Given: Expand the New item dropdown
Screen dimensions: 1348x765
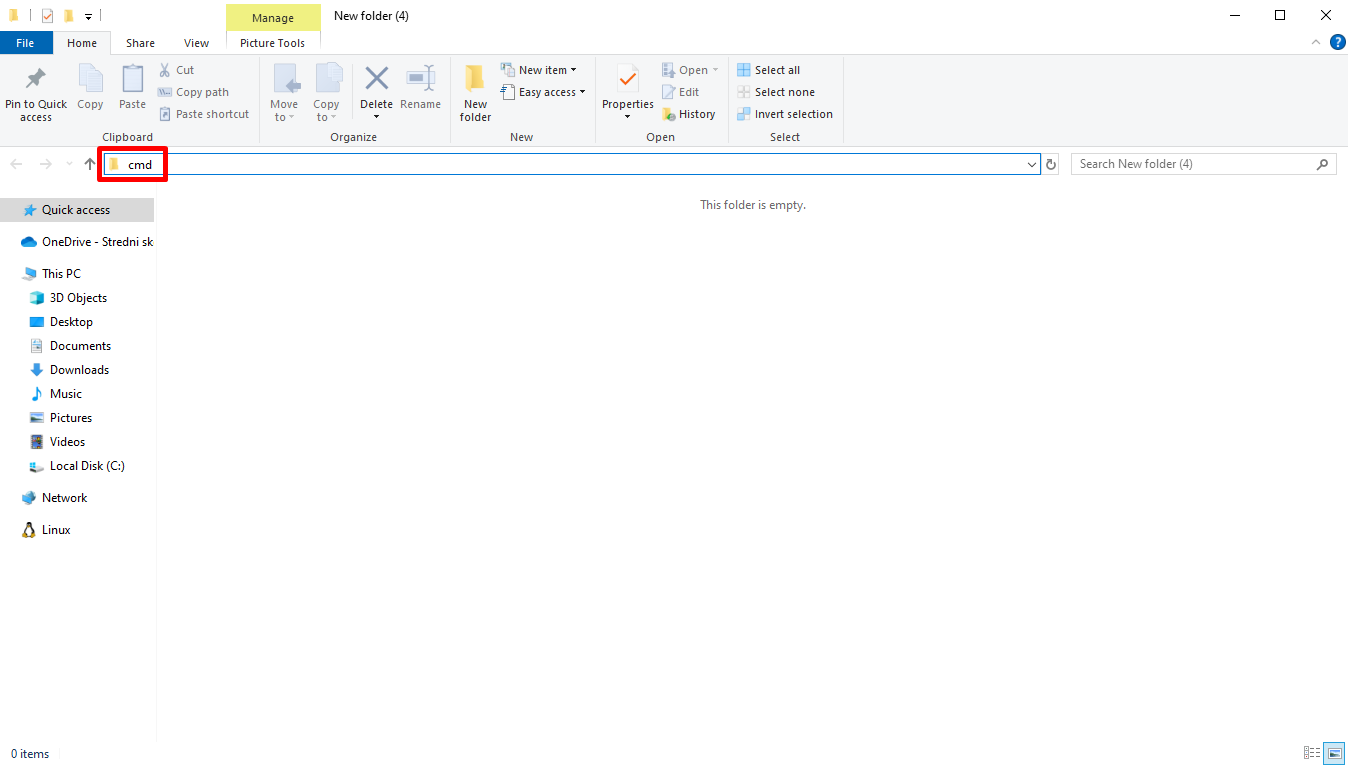Looking at the screenshot, I should tap(540, 70).
